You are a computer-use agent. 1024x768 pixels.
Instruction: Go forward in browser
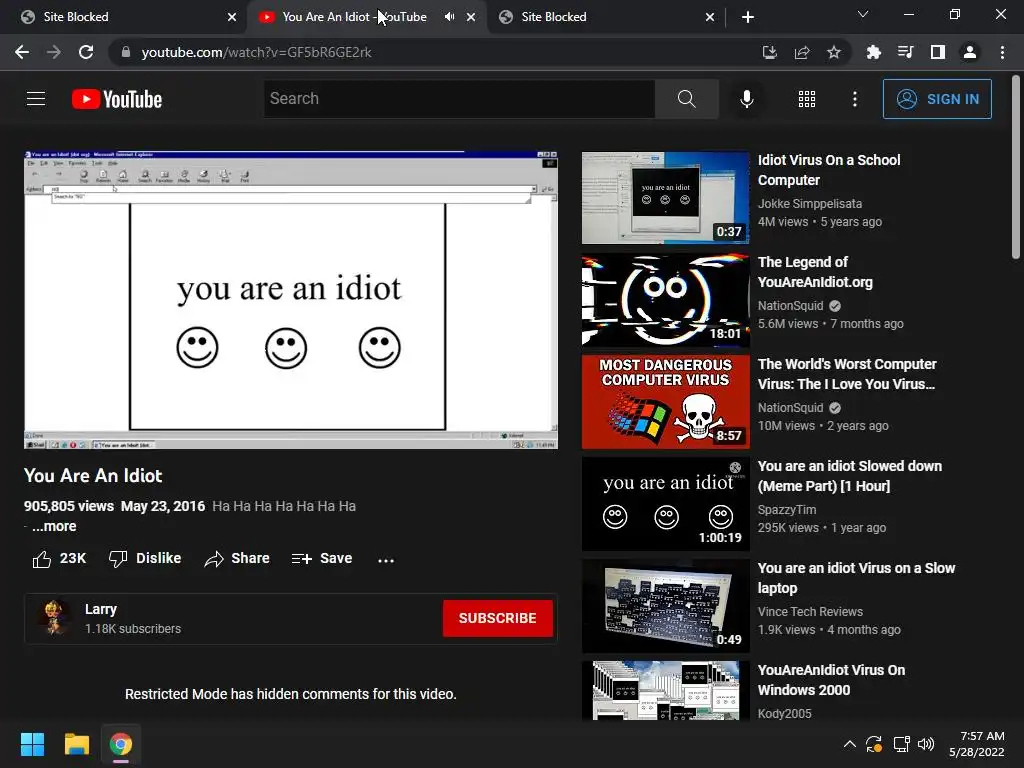[54, 52]
